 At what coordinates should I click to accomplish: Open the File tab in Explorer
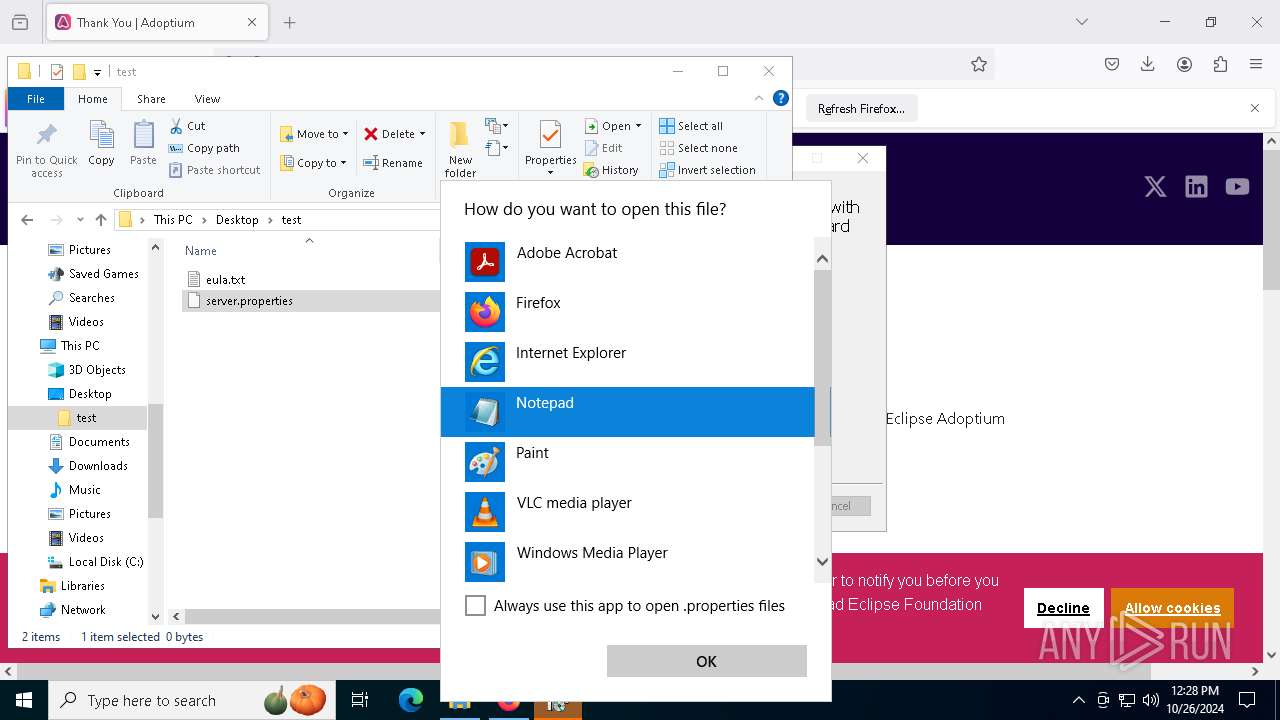click(36, 99)
